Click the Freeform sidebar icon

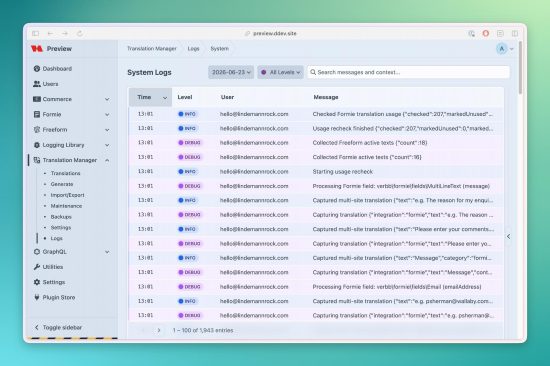click(37, 129)
